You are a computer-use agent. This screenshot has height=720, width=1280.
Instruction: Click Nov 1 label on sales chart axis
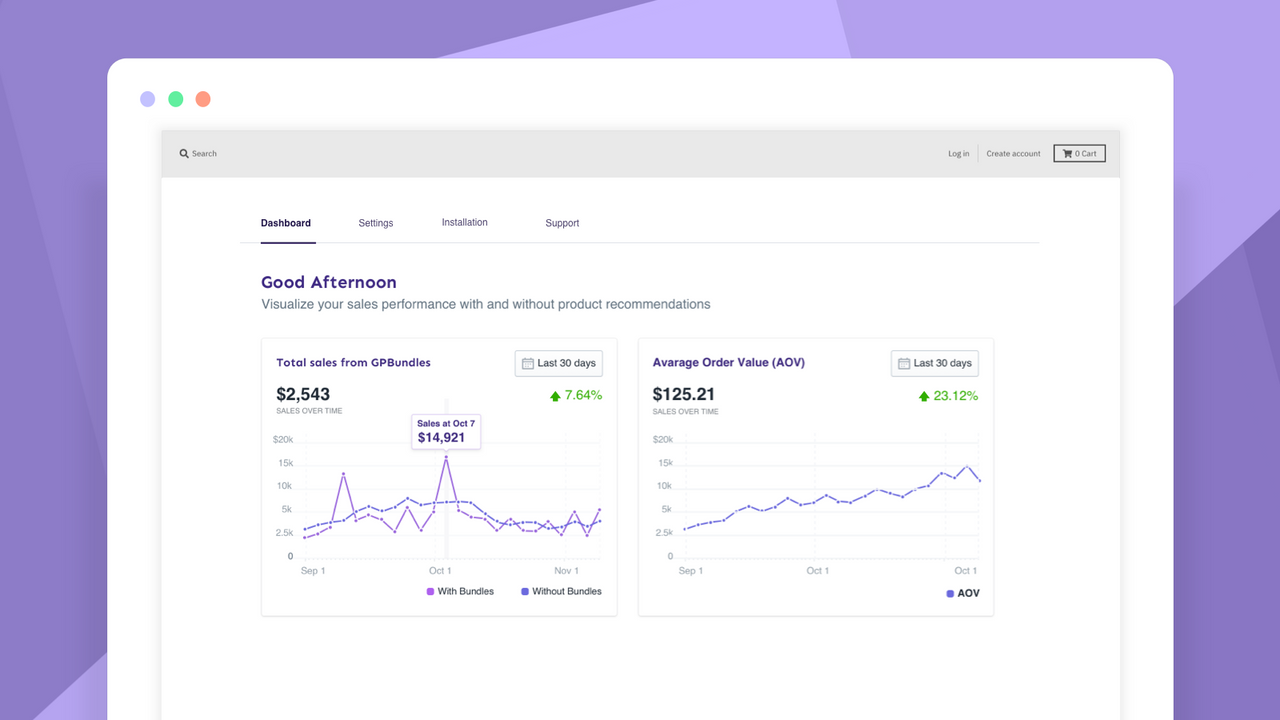click(x=566, y=571)
